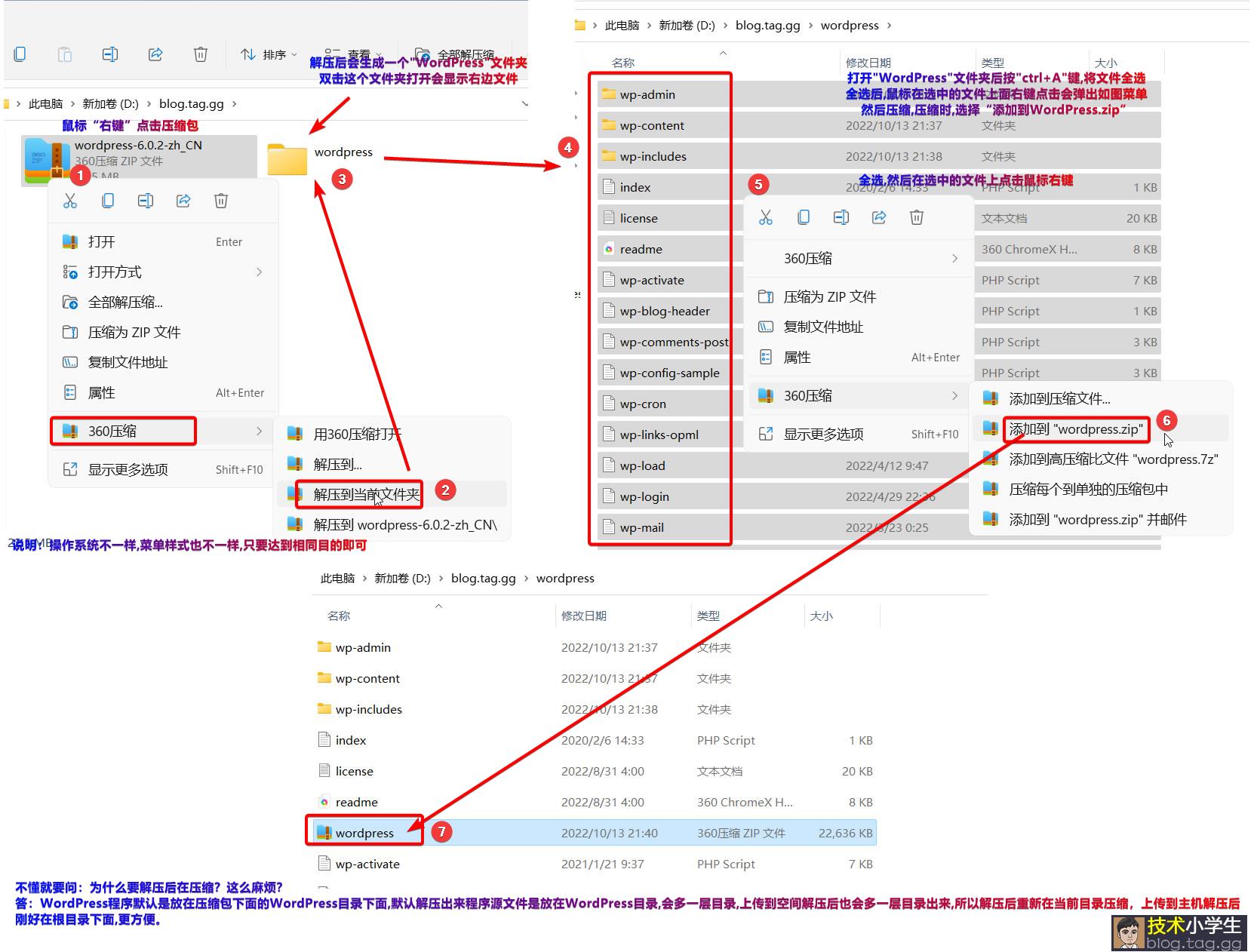Click the Rename icon in the top toolbar

coord(110,54)
